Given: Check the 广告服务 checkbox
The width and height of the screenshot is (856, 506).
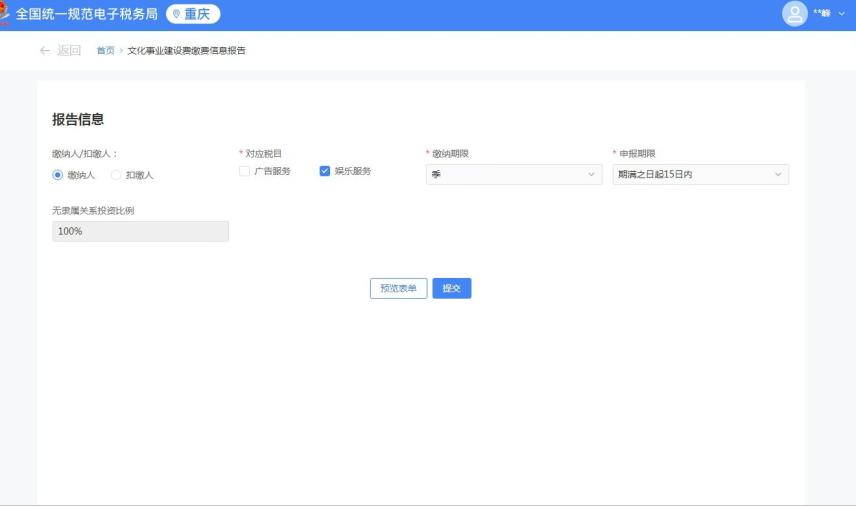Looking at the screenshot, I should (245, 171).
